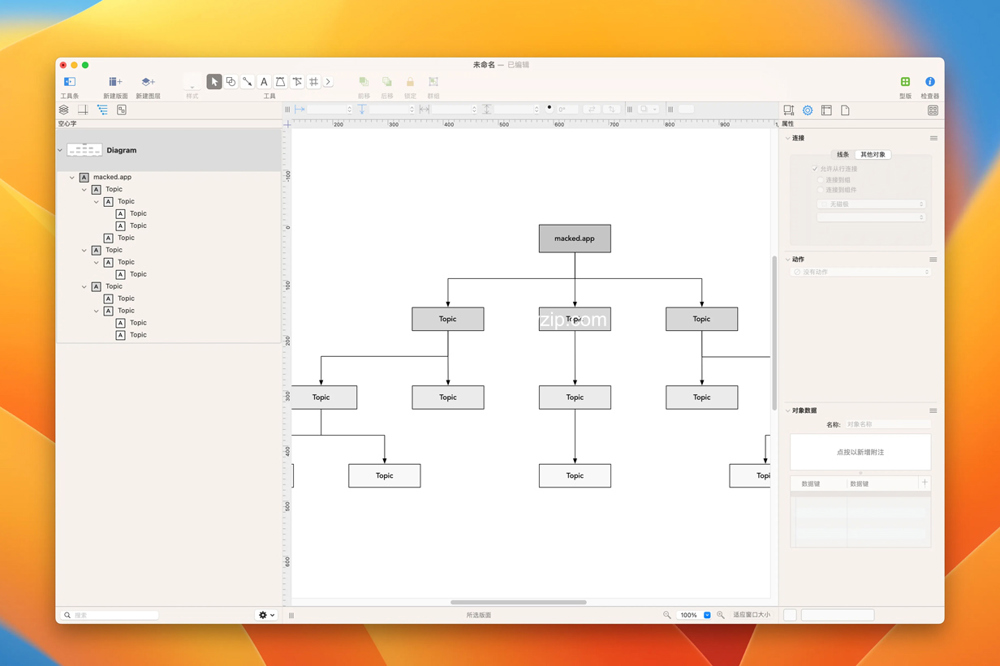Toggle the 允许从行连接 checkbox
The height and width of the screenshot is (666, 1000).
point(815,169)
